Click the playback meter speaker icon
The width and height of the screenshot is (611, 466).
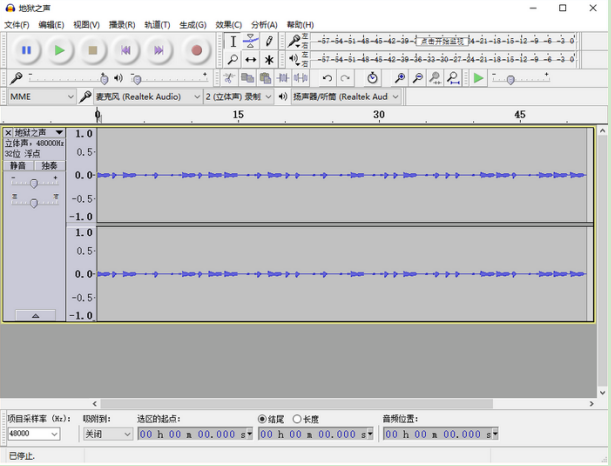293,59
